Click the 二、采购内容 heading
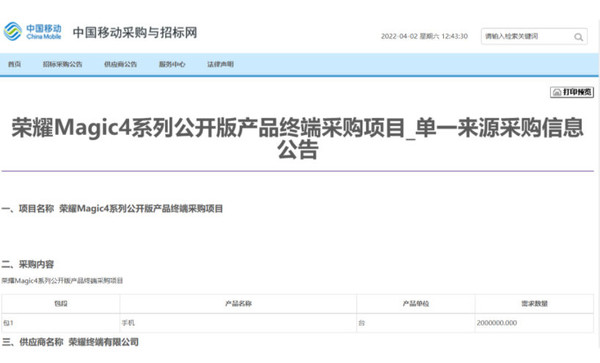 28,264
